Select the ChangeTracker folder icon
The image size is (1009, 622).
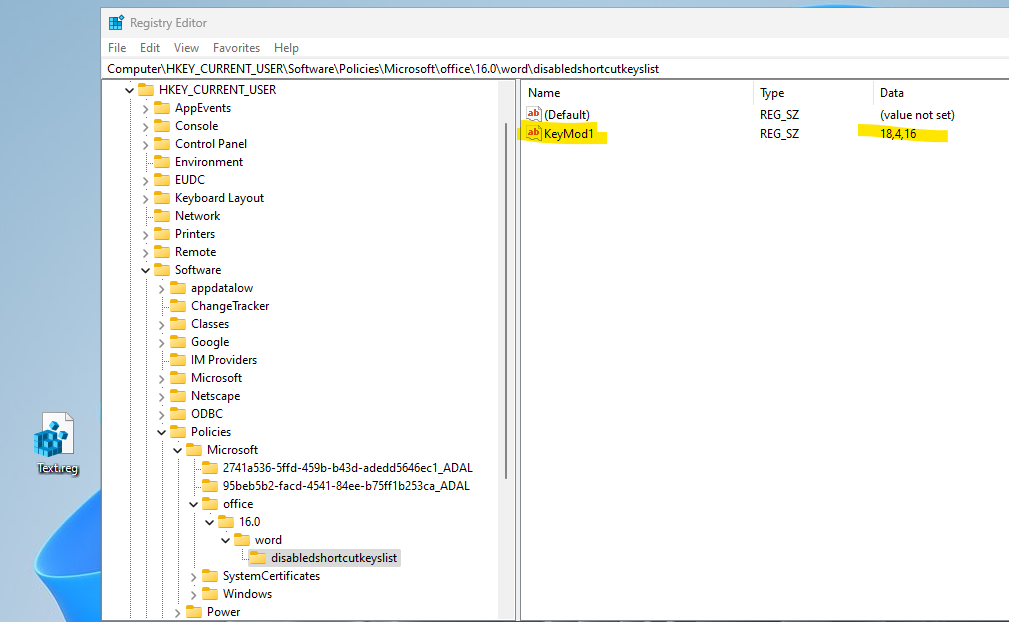coord(178,306)
